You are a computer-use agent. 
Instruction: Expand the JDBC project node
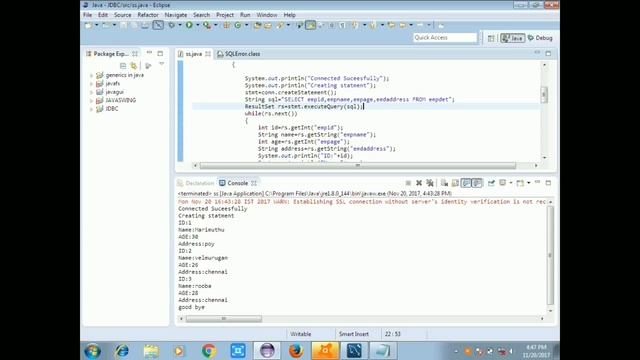tap(92, 109)
